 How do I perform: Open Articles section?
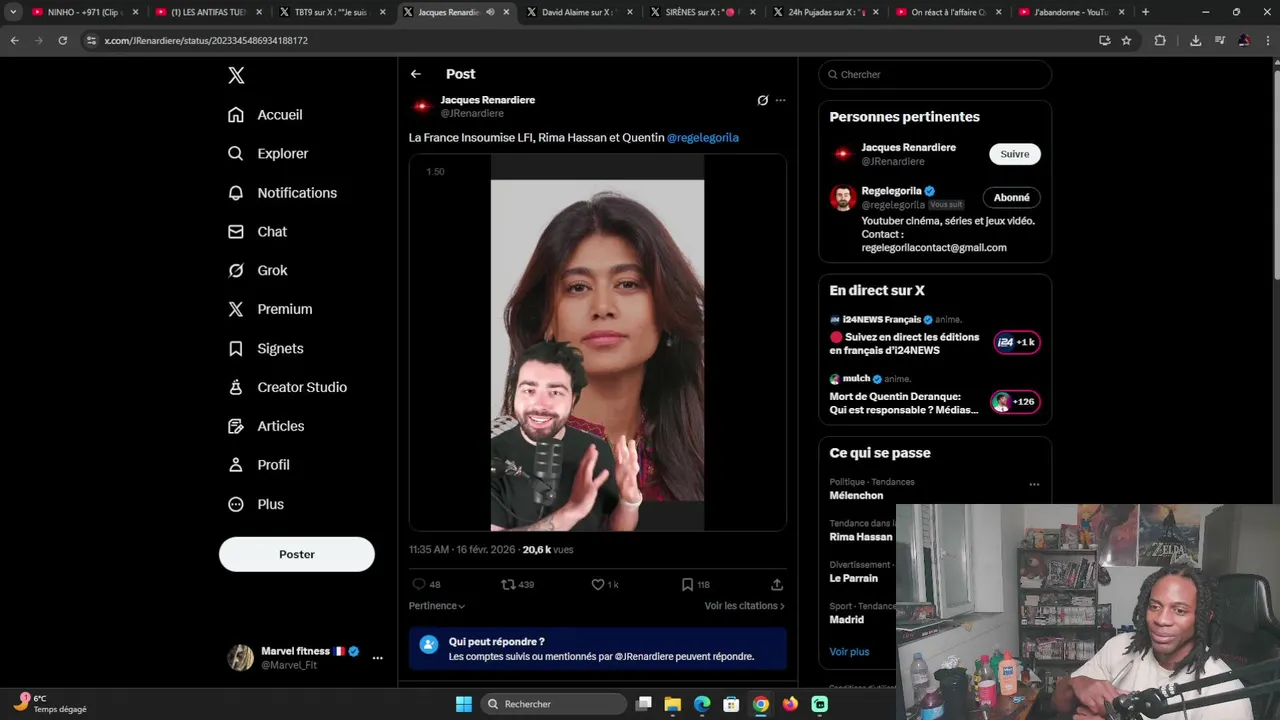point(266,427)
